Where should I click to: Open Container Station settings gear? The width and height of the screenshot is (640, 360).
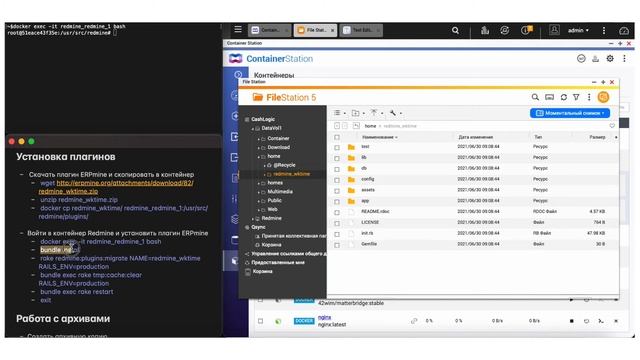610,59
